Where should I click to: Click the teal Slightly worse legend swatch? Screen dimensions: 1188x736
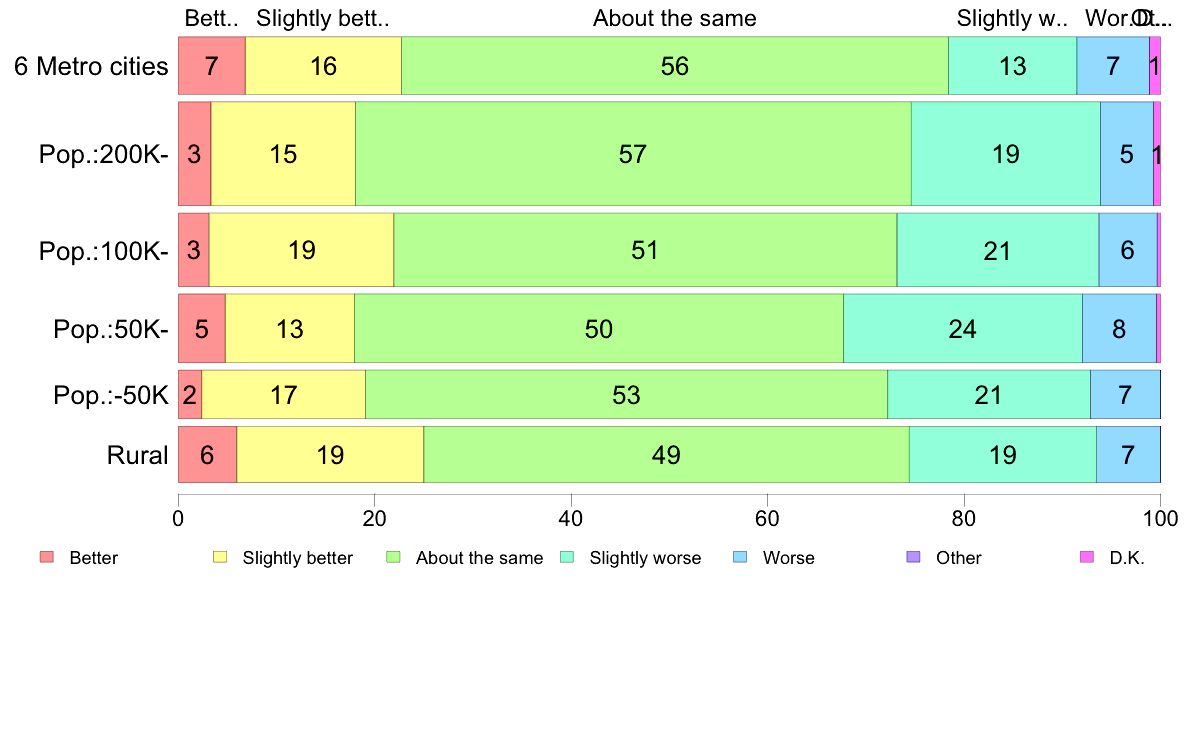tap(567, 557)
